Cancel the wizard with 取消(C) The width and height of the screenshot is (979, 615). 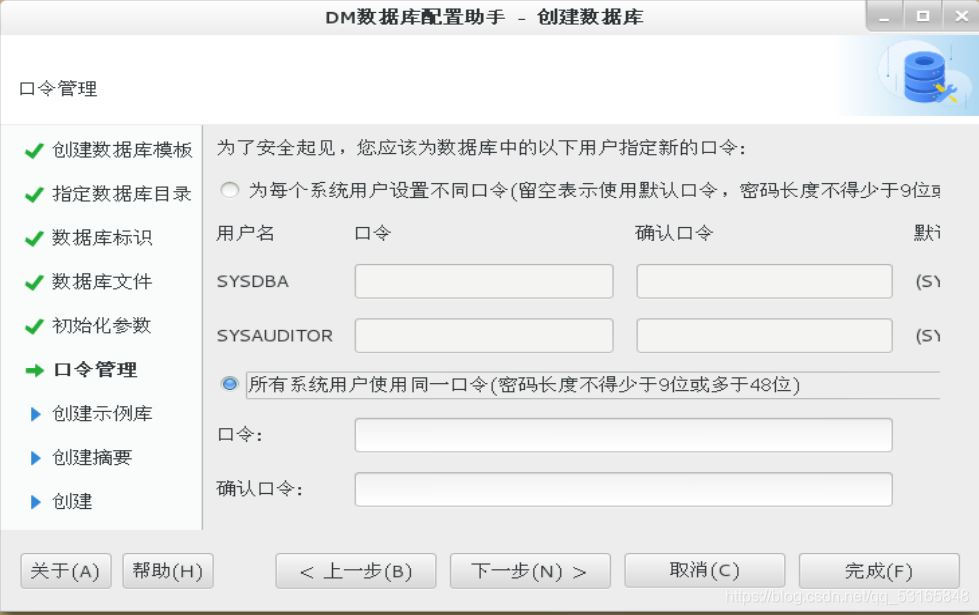704,571
